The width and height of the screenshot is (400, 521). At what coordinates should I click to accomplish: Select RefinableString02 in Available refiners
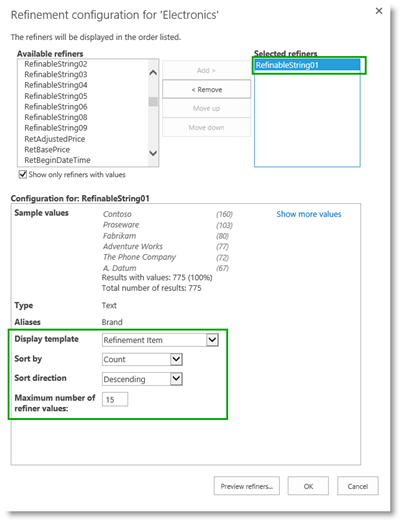pos(56,64)
